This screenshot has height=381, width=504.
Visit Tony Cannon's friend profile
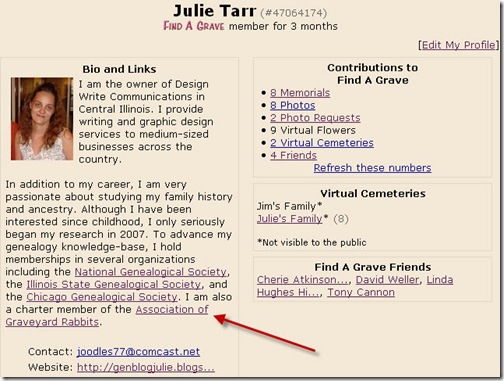pos(361,292)
